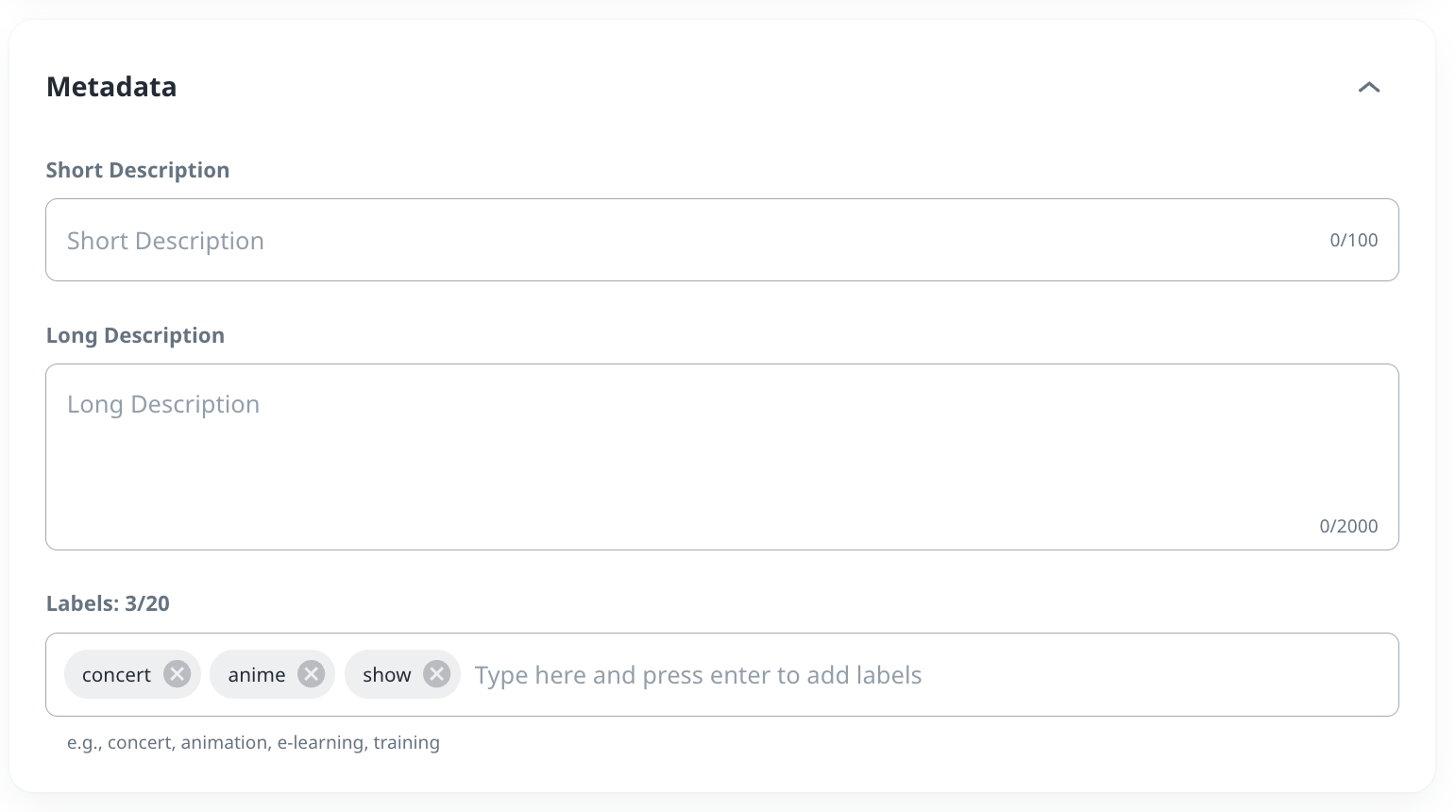1456x812 pixels.
Task: Remove the anime label
Action: pos(311,674)
